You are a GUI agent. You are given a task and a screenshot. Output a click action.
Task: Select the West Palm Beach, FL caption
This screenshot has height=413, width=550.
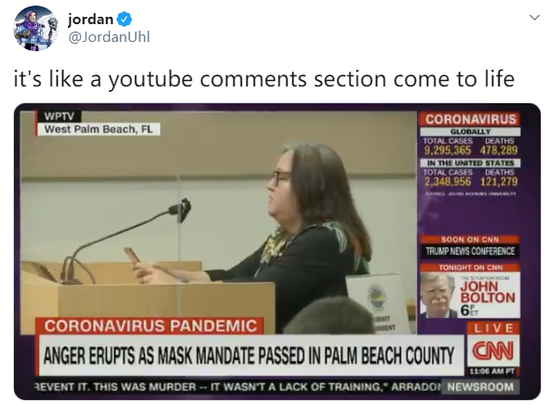99,129
